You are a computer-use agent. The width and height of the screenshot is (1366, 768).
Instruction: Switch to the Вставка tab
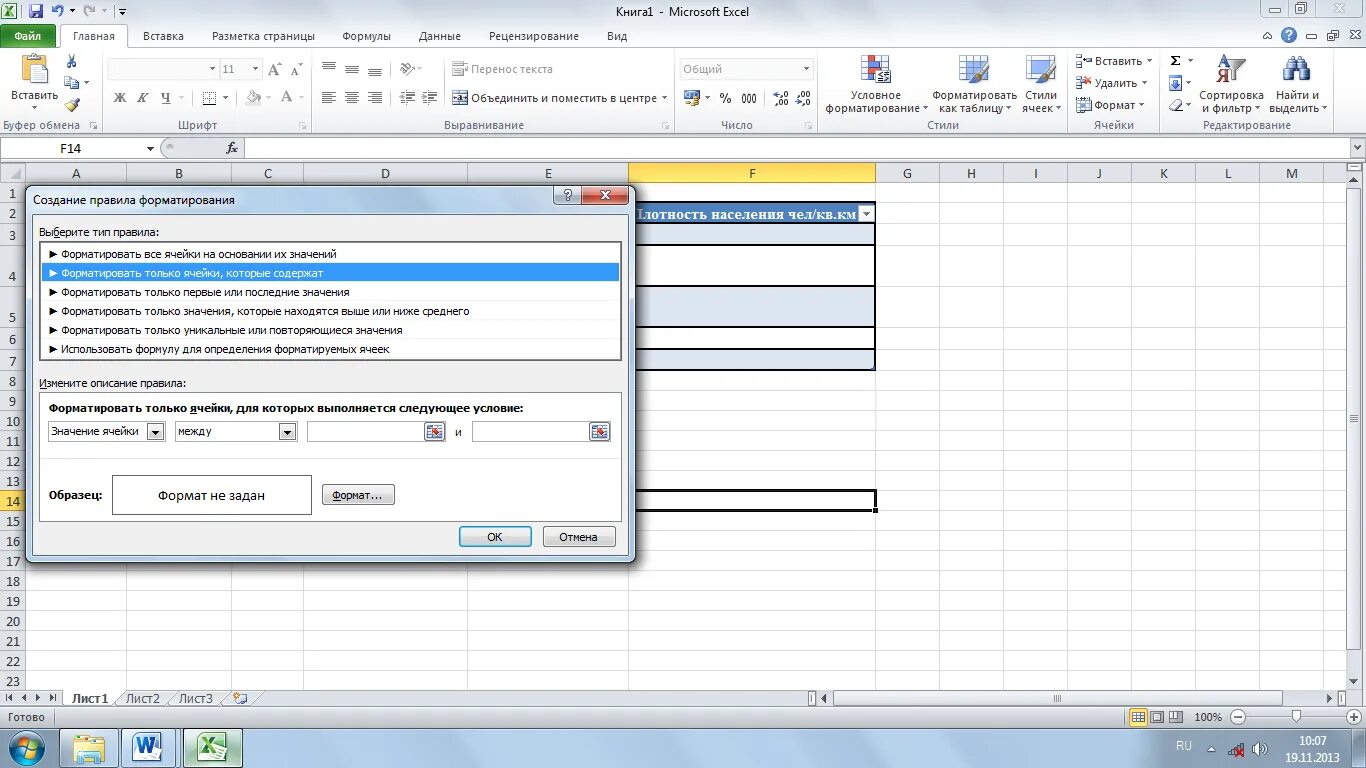click(163, 36)
